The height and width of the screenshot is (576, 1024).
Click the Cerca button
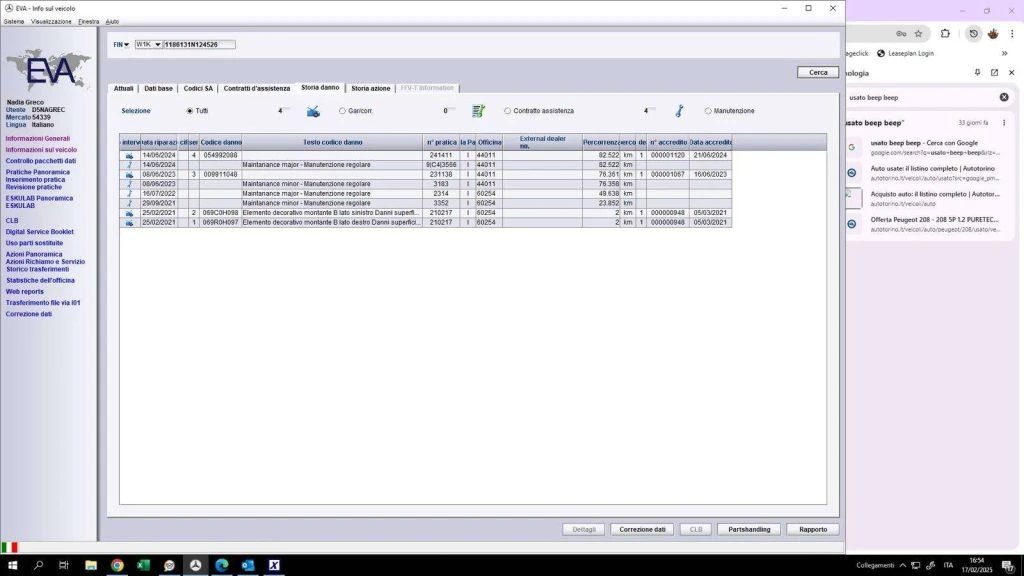(x=818, y=72)
